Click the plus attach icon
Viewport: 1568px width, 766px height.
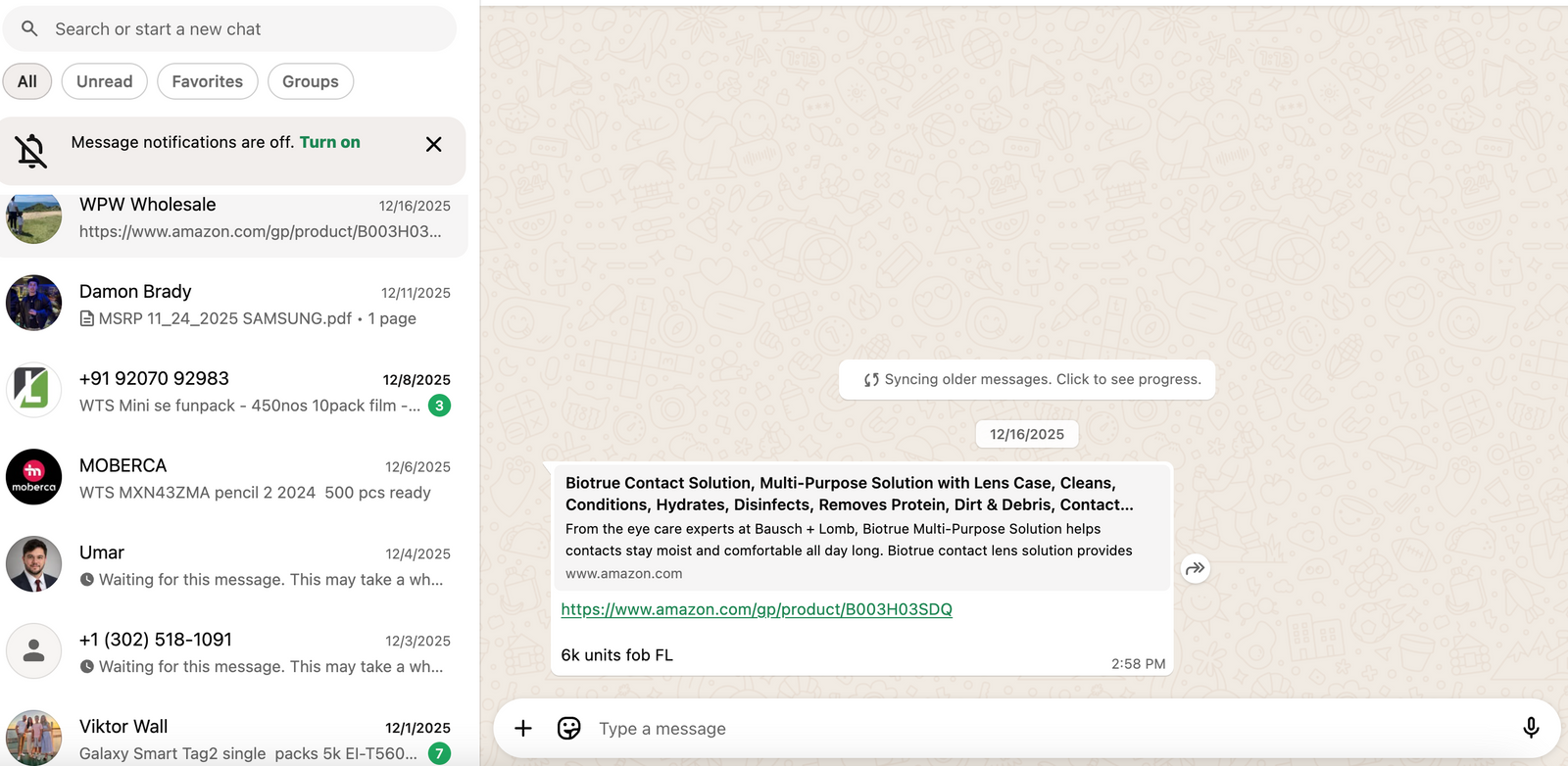[x=523, y=728]
